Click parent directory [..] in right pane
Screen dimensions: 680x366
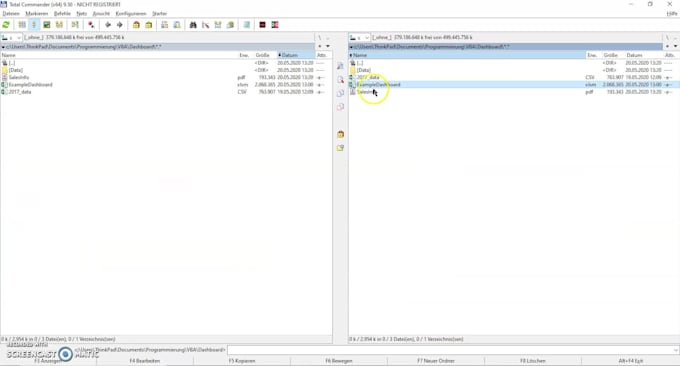coord(360,63)
